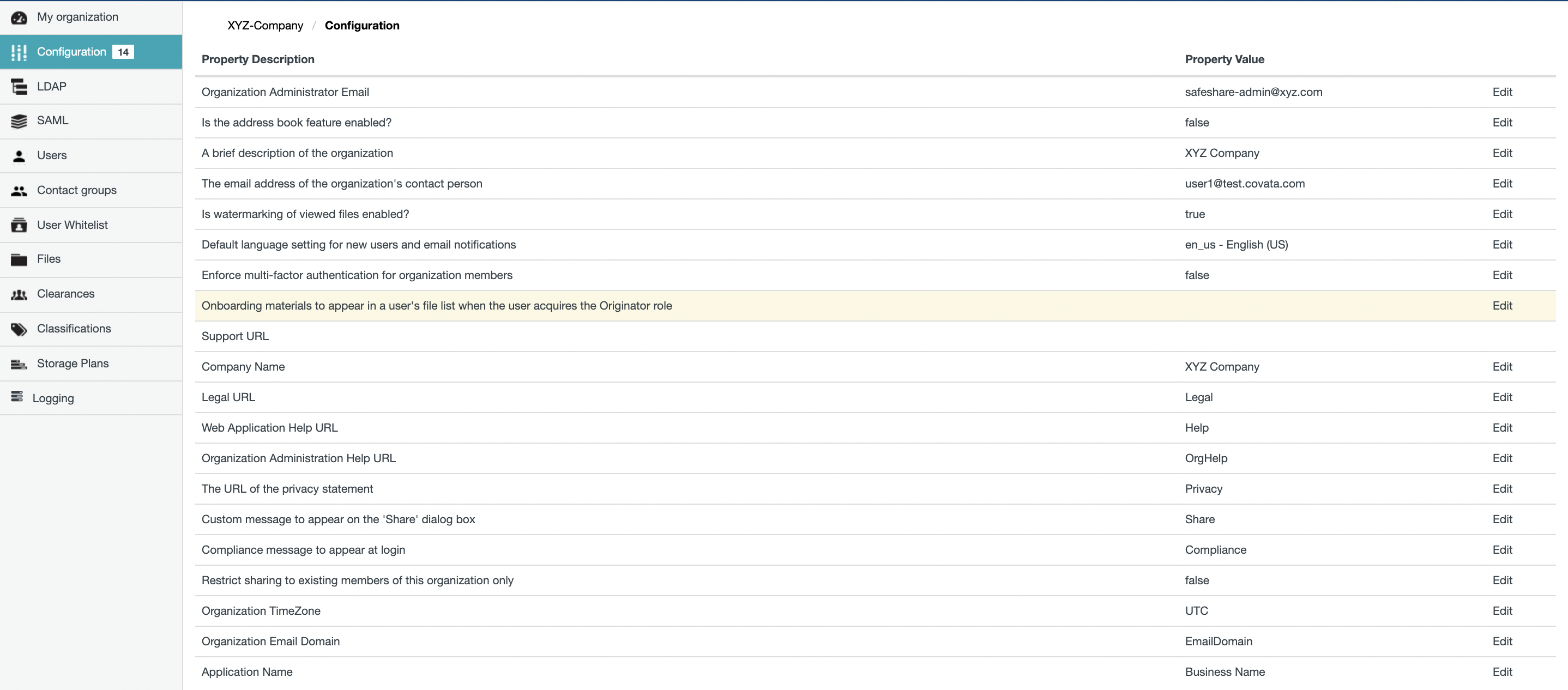Viewport: 1568px width, 690px height.
Task: Go to the Users section
Action: pyautogui.click(x=91, y=155)
